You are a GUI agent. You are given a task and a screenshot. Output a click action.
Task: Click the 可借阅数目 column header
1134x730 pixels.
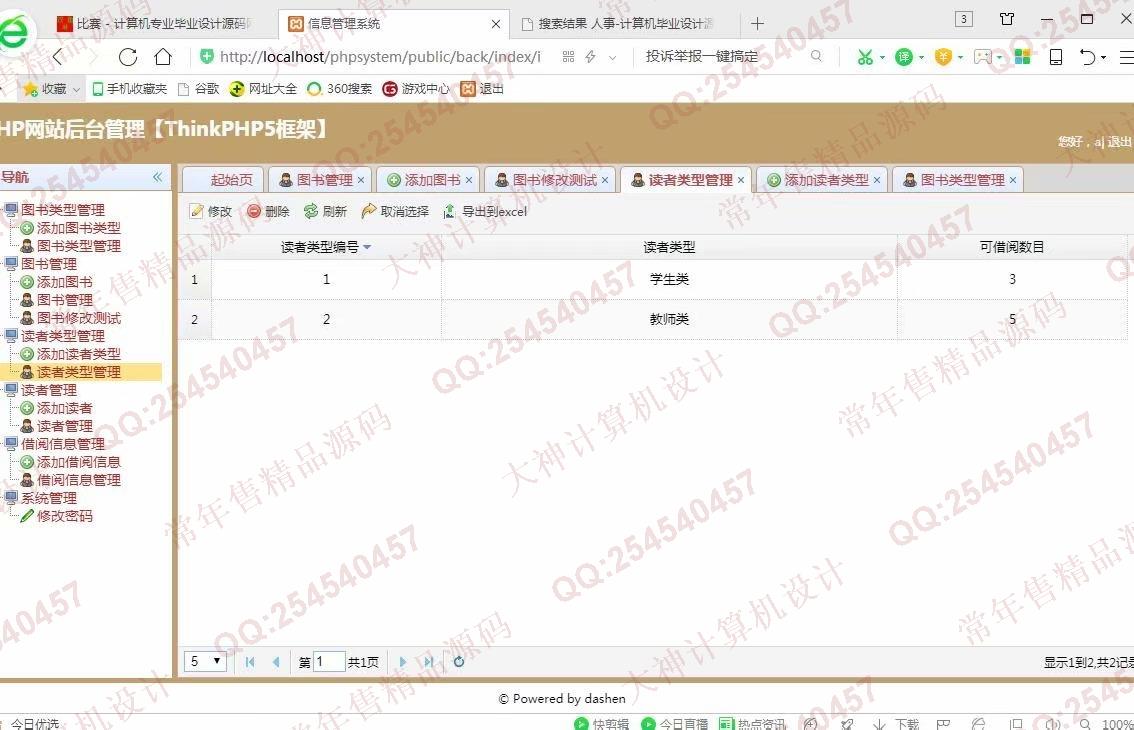(1012, 247)
